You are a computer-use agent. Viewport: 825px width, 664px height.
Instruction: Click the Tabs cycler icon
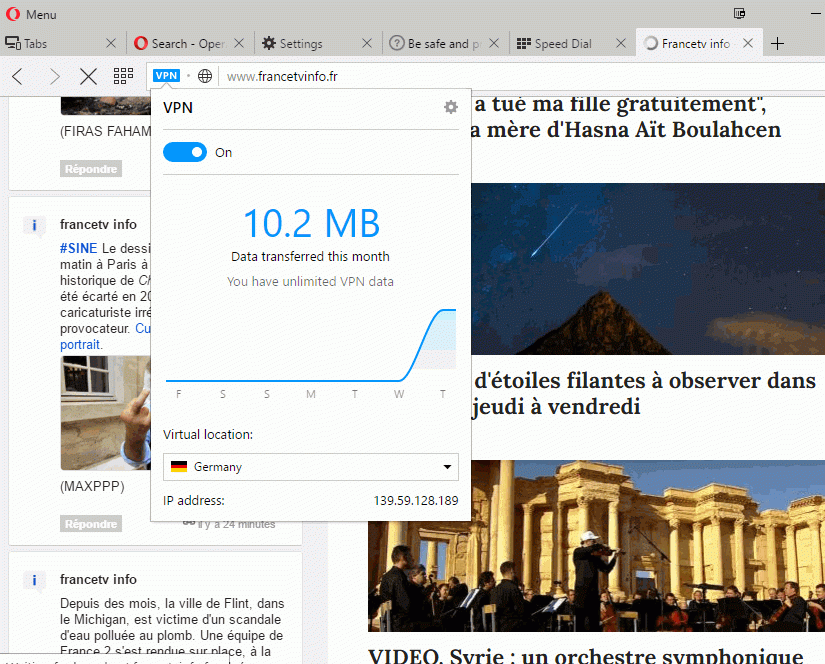coord(13,42)
